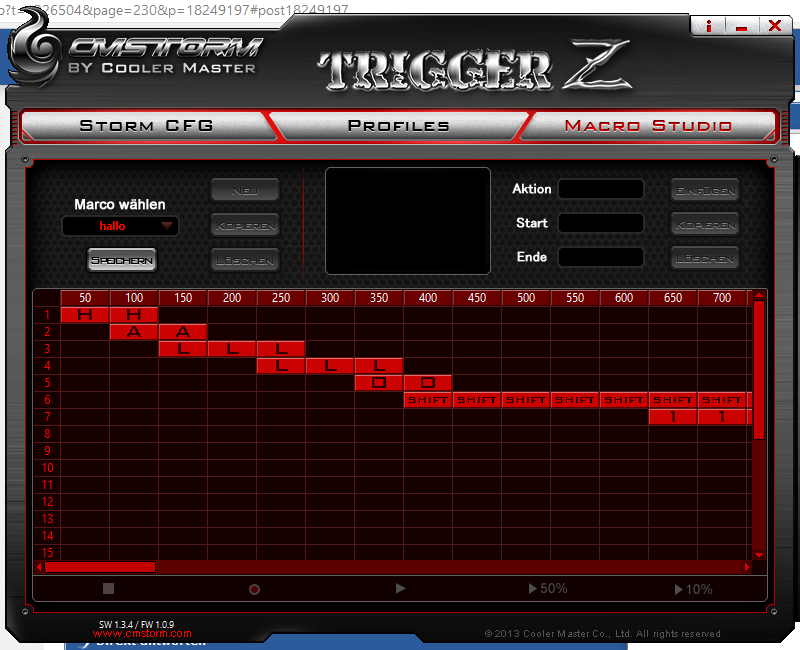Screen dimensions: 800x650
Task: Focus the Start input field
Action: pos(601,223)
